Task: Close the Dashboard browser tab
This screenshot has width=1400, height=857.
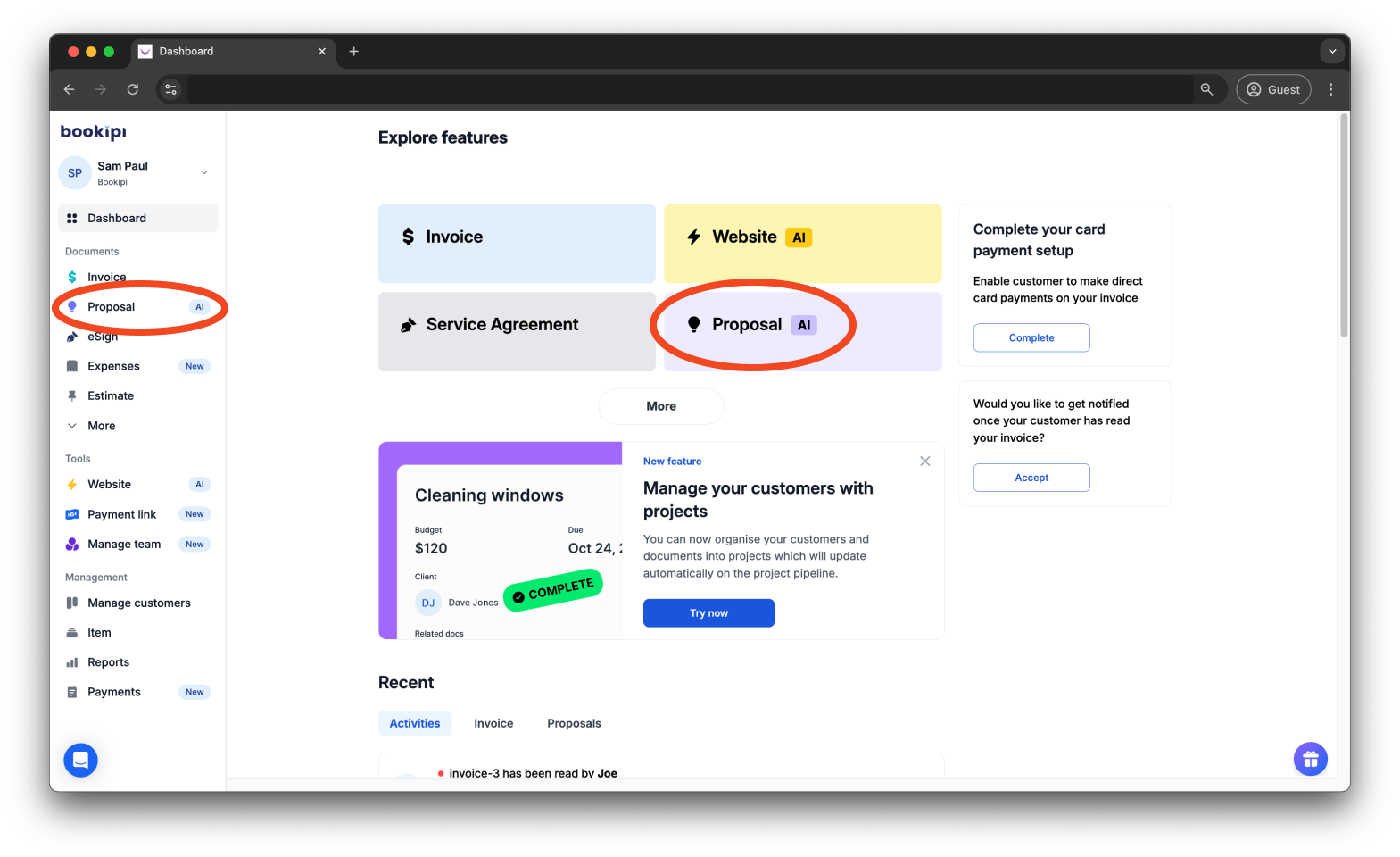Action: coord(322,52)
